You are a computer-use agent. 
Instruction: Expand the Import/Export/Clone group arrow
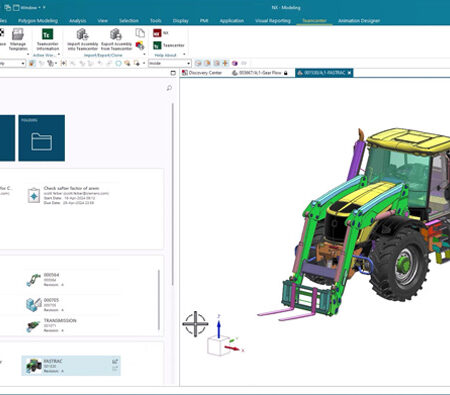pyautogui.click(x=144, y=55)
